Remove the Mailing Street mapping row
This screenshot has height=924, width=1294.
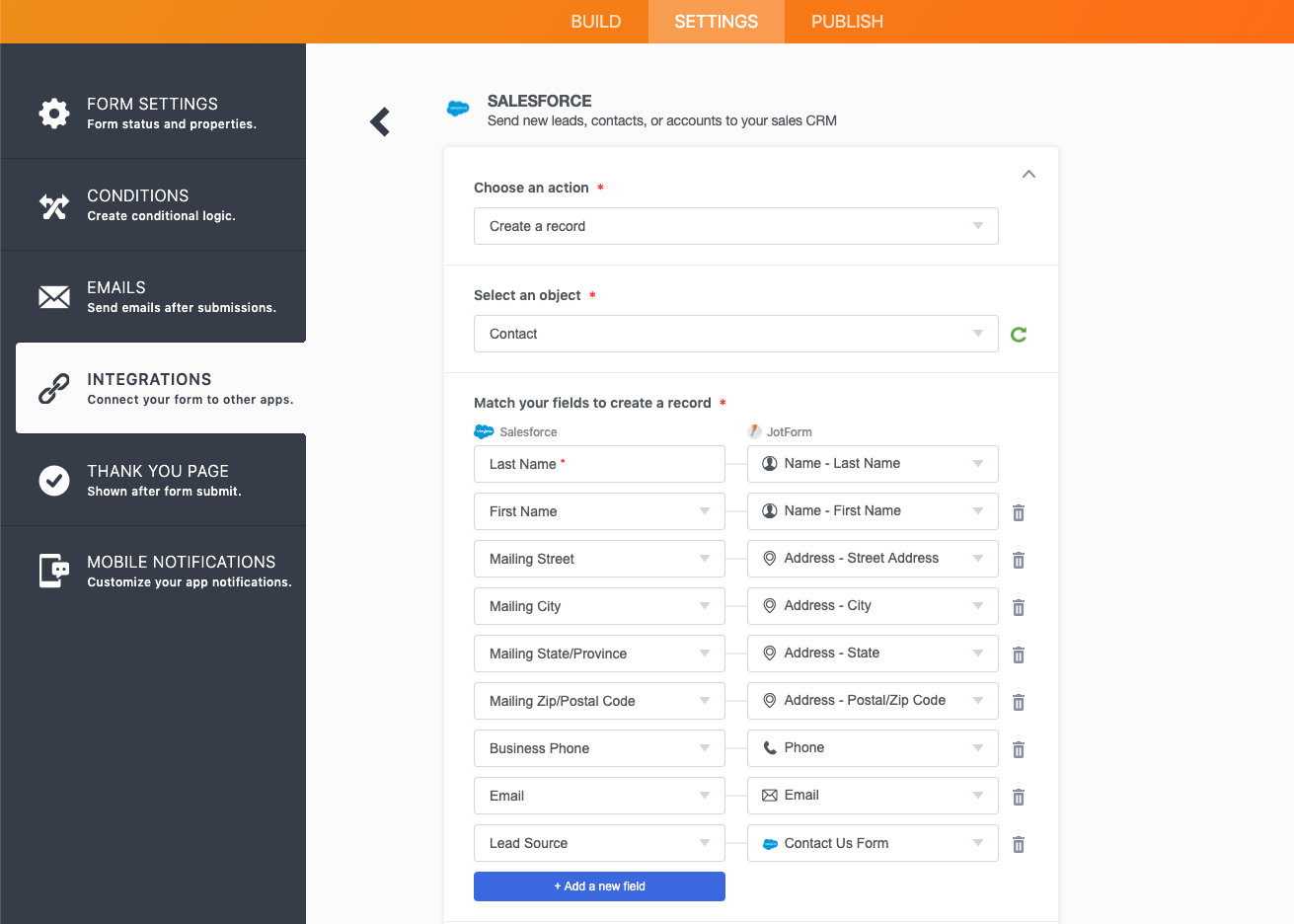coord(1019,560)
